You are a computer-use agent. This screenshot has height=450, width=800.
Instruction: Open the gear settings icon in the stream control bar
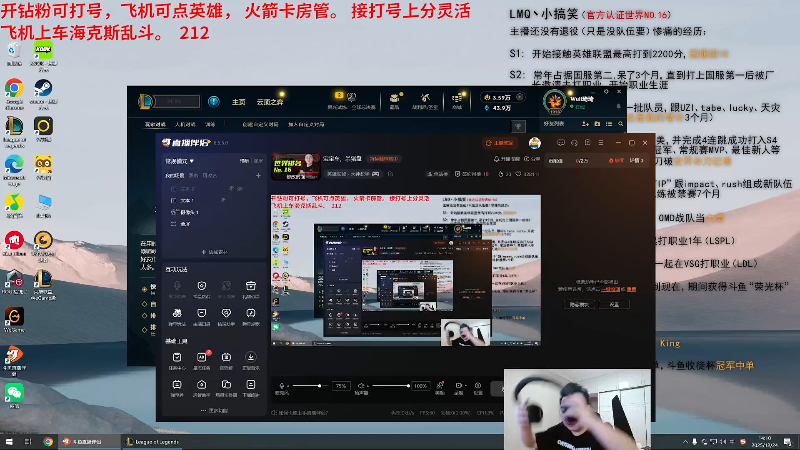pos(478,386)
